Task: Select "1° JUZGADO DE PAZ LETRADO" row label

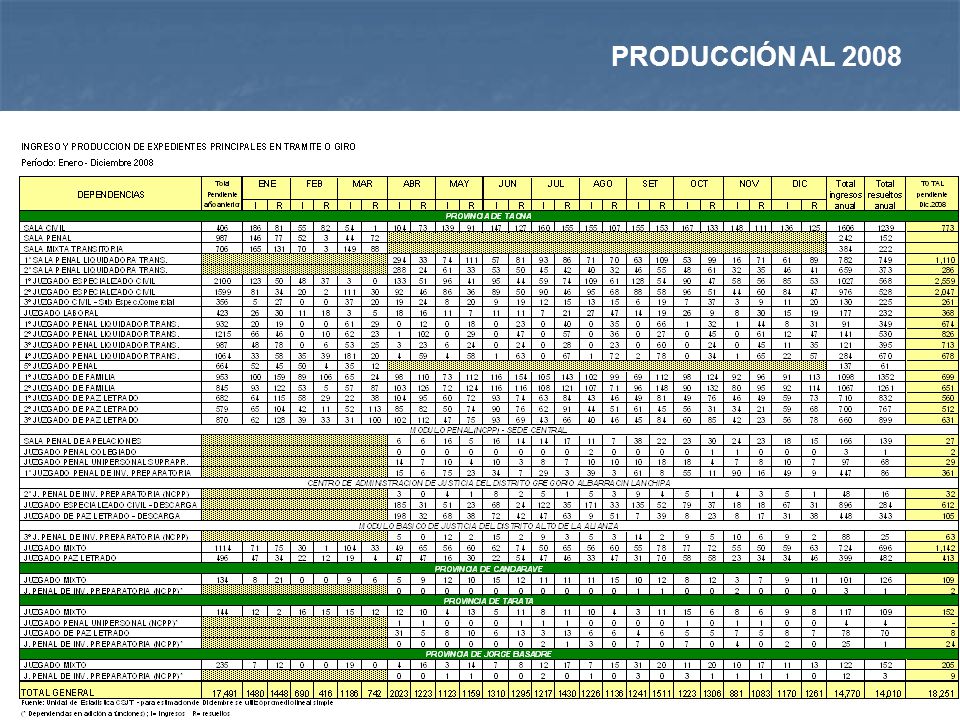Action: click(81, 398)
